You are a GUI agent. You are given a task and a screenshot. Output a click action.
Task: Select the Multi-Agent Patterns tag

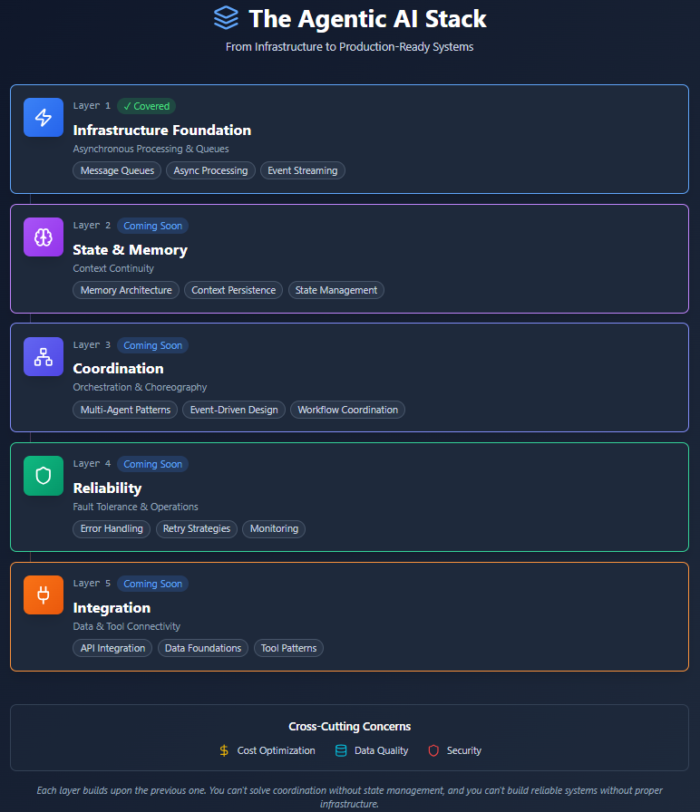click(x=125, y=410)
